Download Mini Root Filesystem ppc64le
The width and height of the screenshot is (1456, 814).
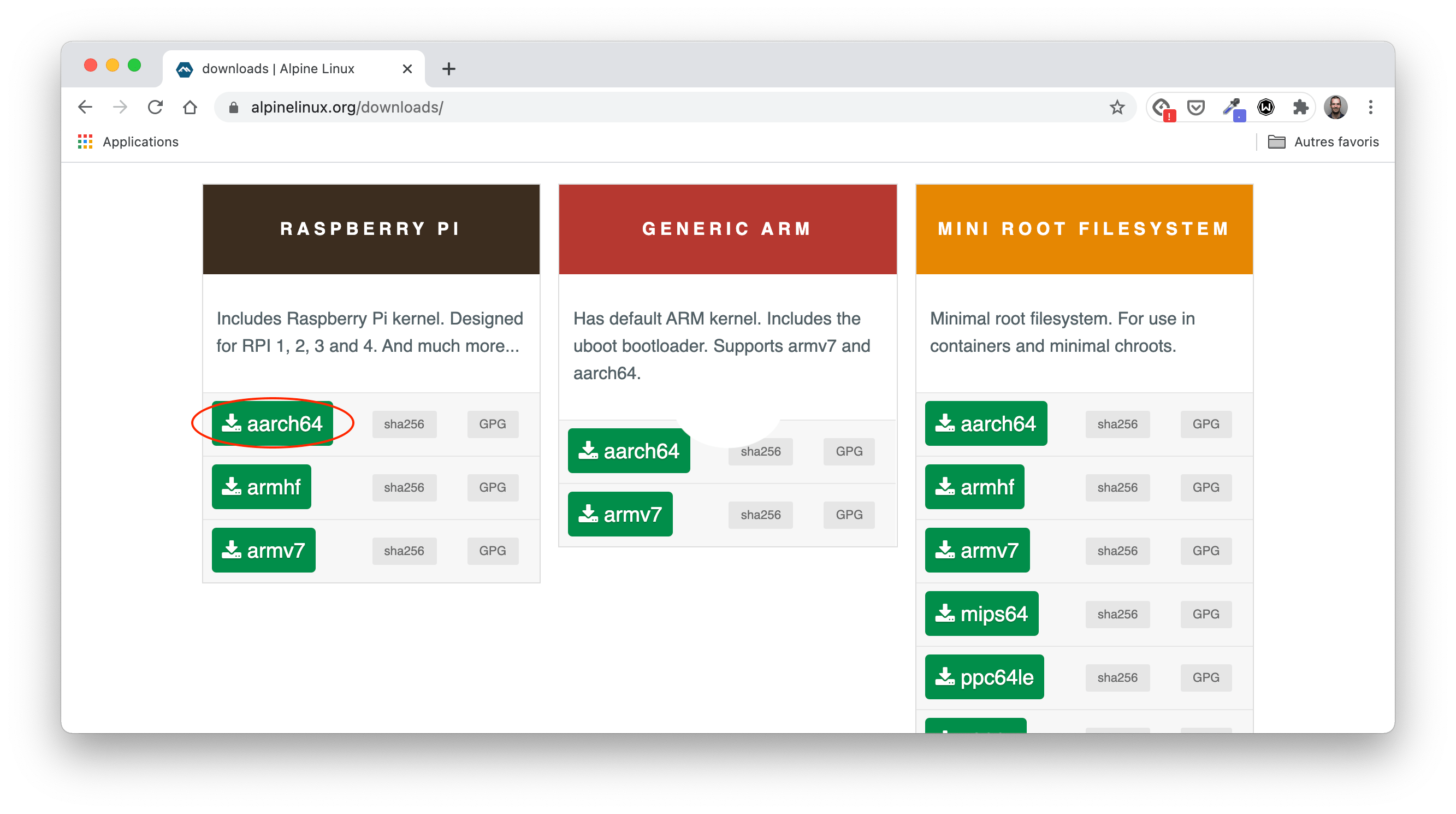[x=985, y=677]
